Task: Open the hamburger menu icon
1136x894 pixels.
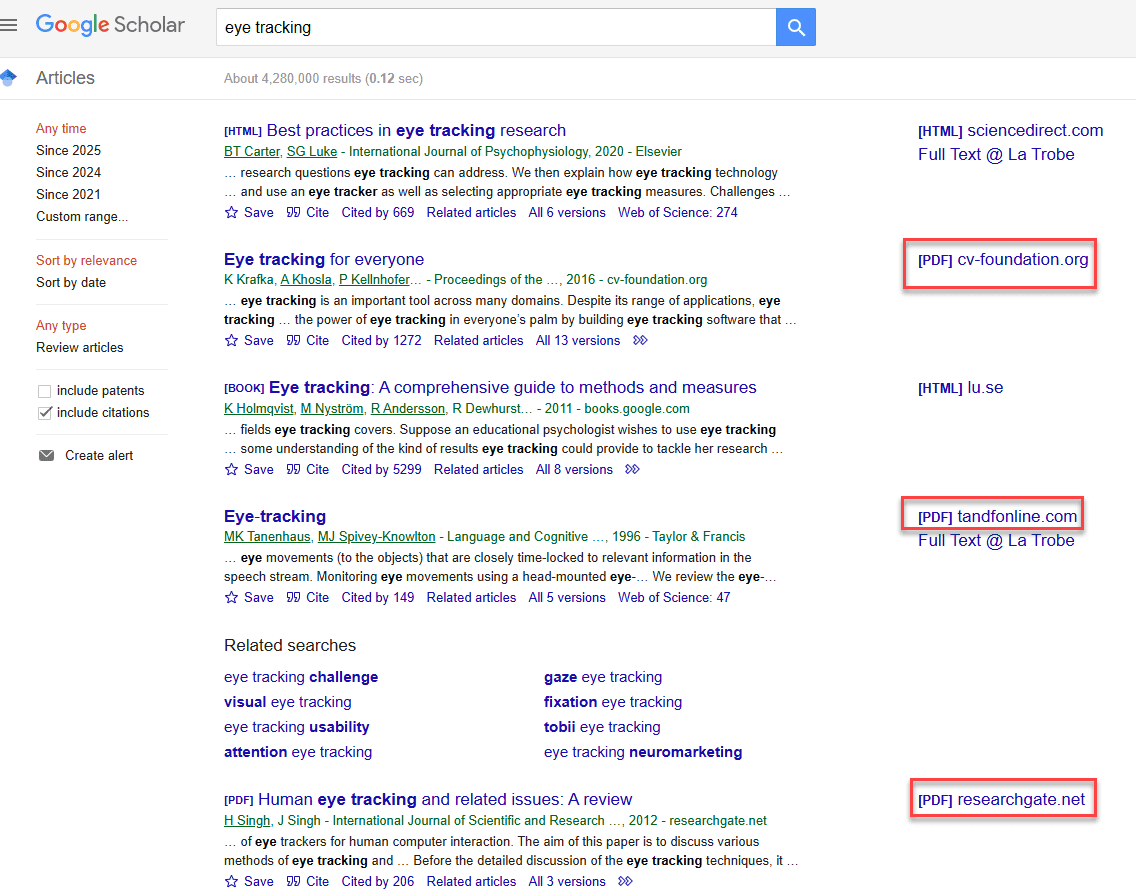Action: click(9, 25)
